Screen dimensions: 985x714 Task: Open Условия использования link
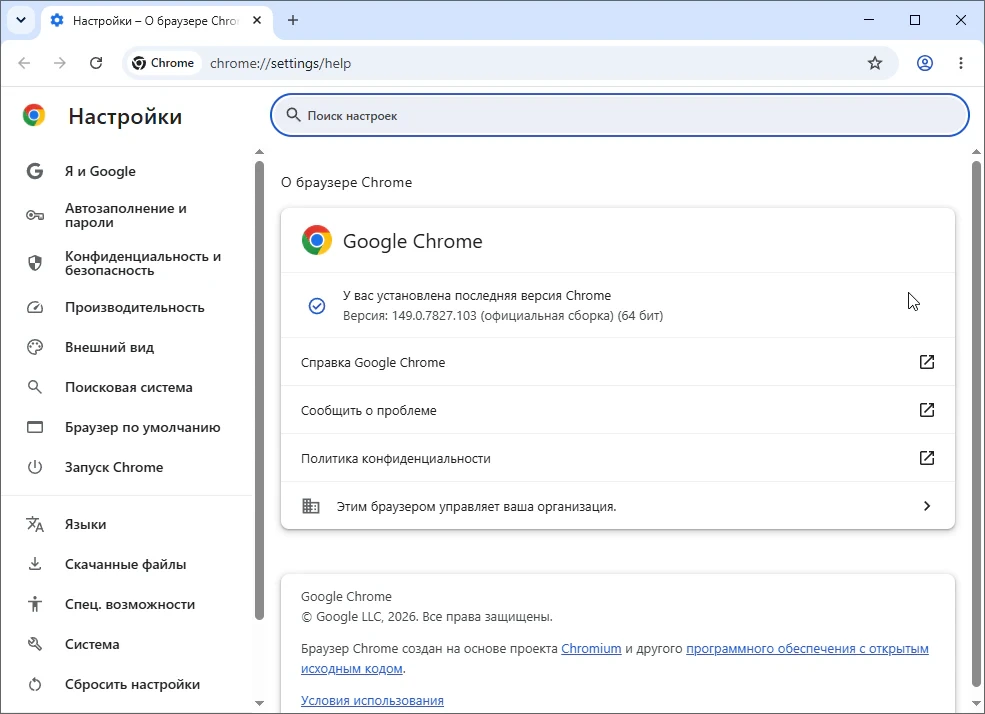click(x=372, y=701)
